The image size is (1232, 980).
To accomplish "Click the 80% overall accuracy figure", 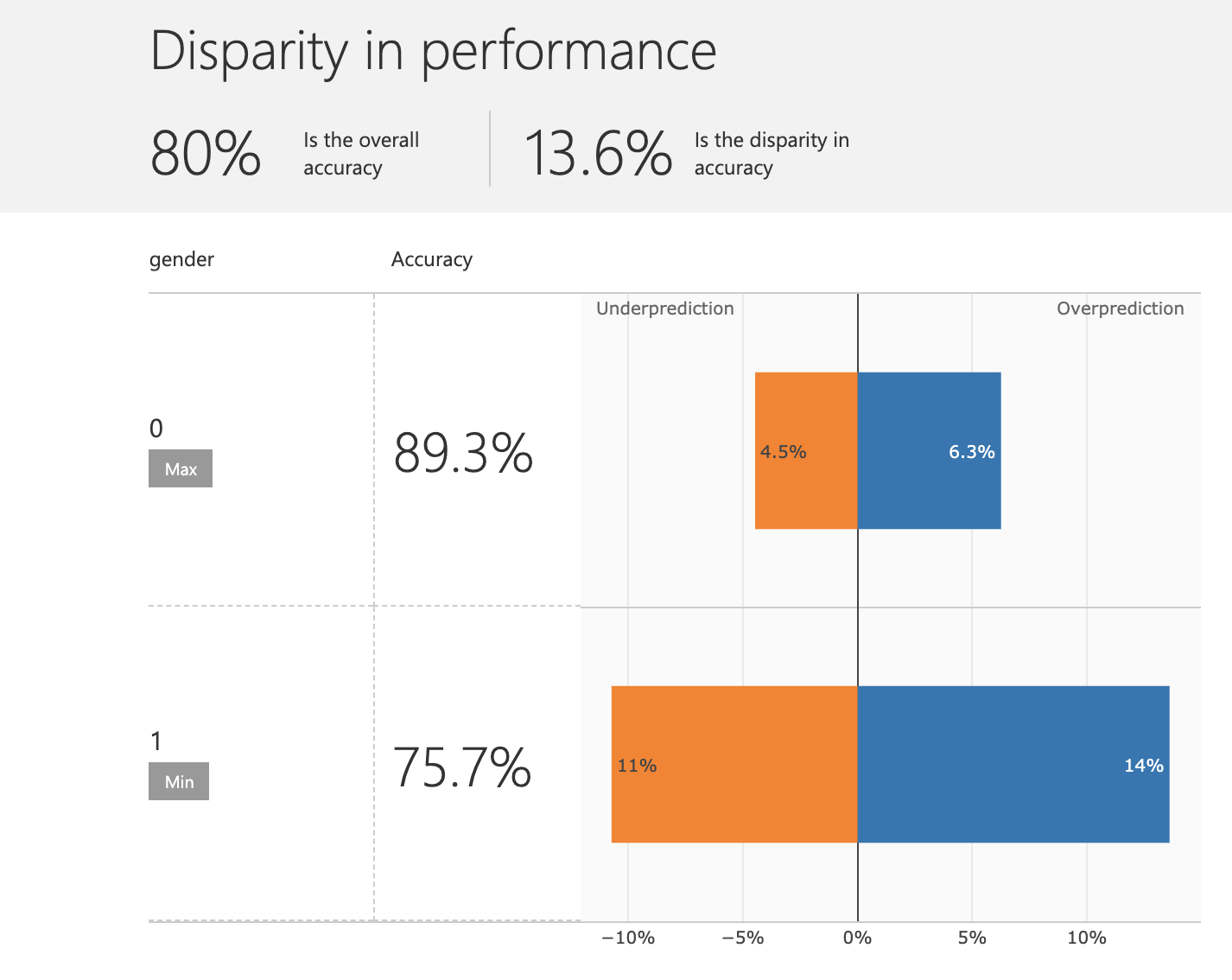I will tap(206, 154).
